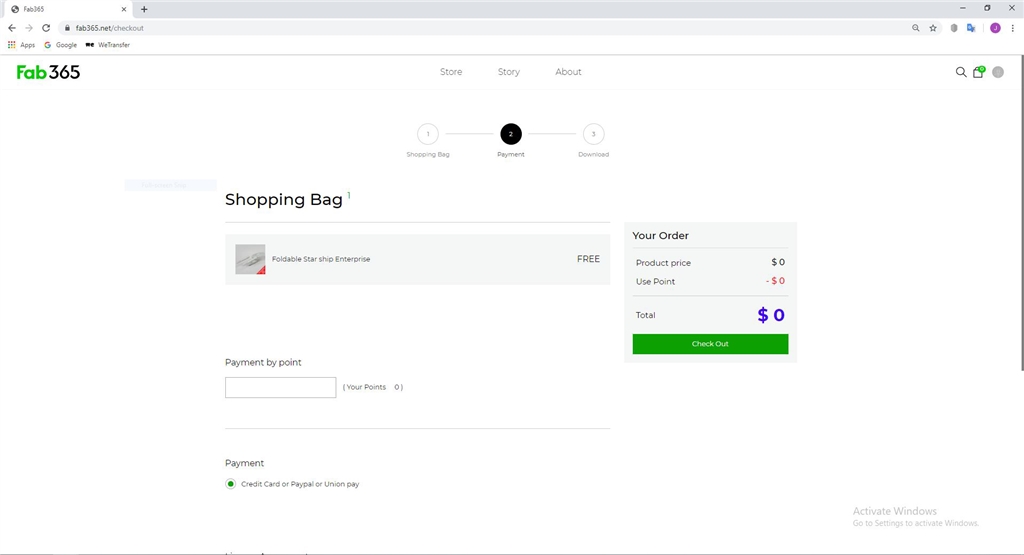
Task: Reload the page using the refresh icon
Action: pos(46,28)
